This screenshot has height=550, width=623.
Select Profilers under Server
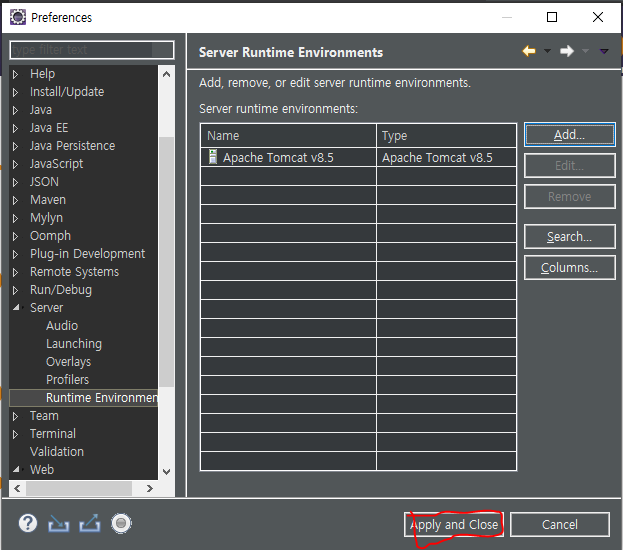pyautogui.click(x=68, y=380)
